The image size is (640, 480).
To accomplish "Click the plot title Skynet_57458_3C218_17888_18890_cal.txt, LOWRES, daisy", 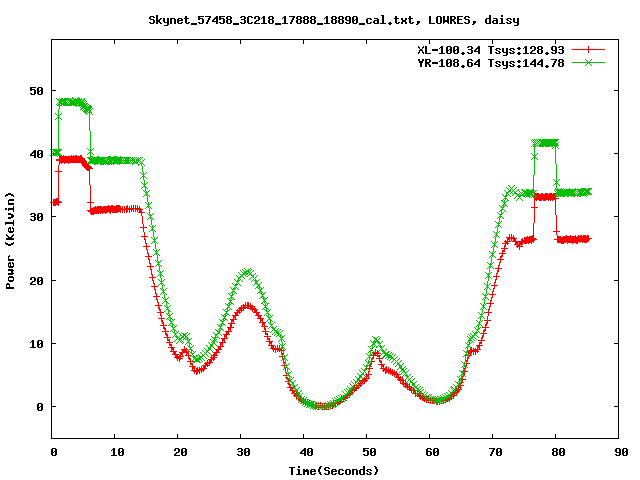I will pos(334,20).
